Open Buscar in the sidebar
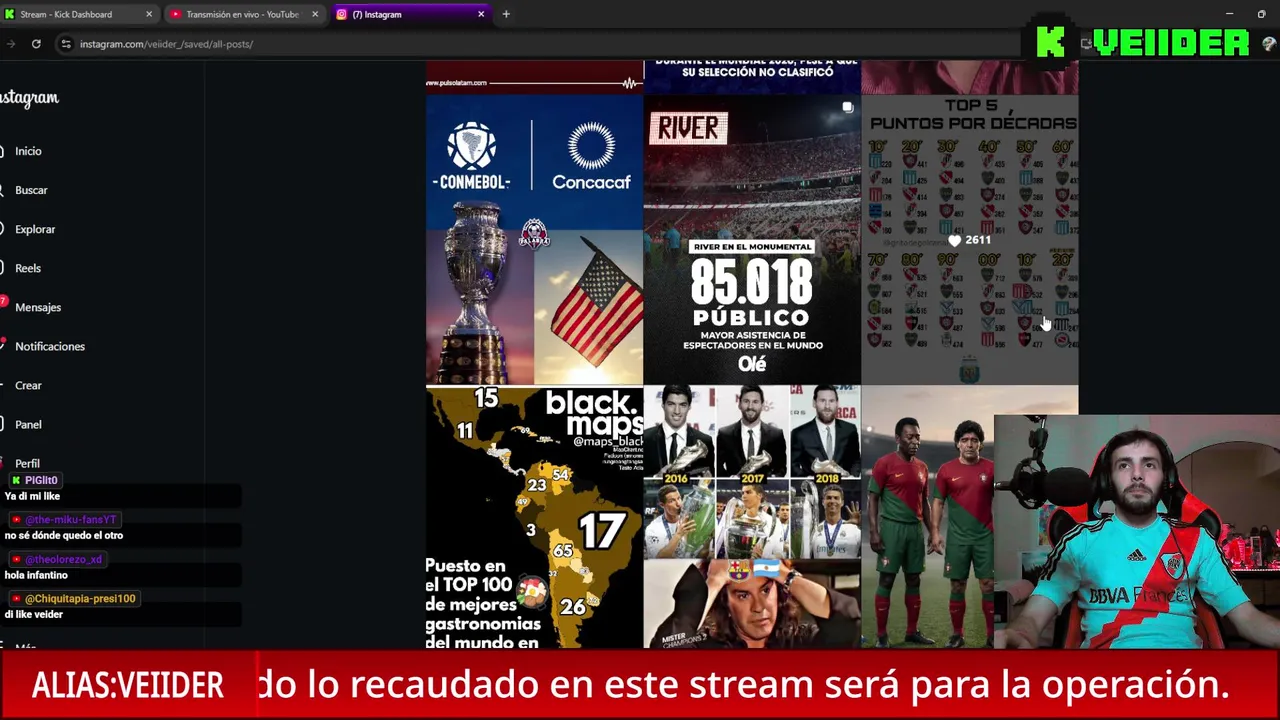 coord(31,190)
